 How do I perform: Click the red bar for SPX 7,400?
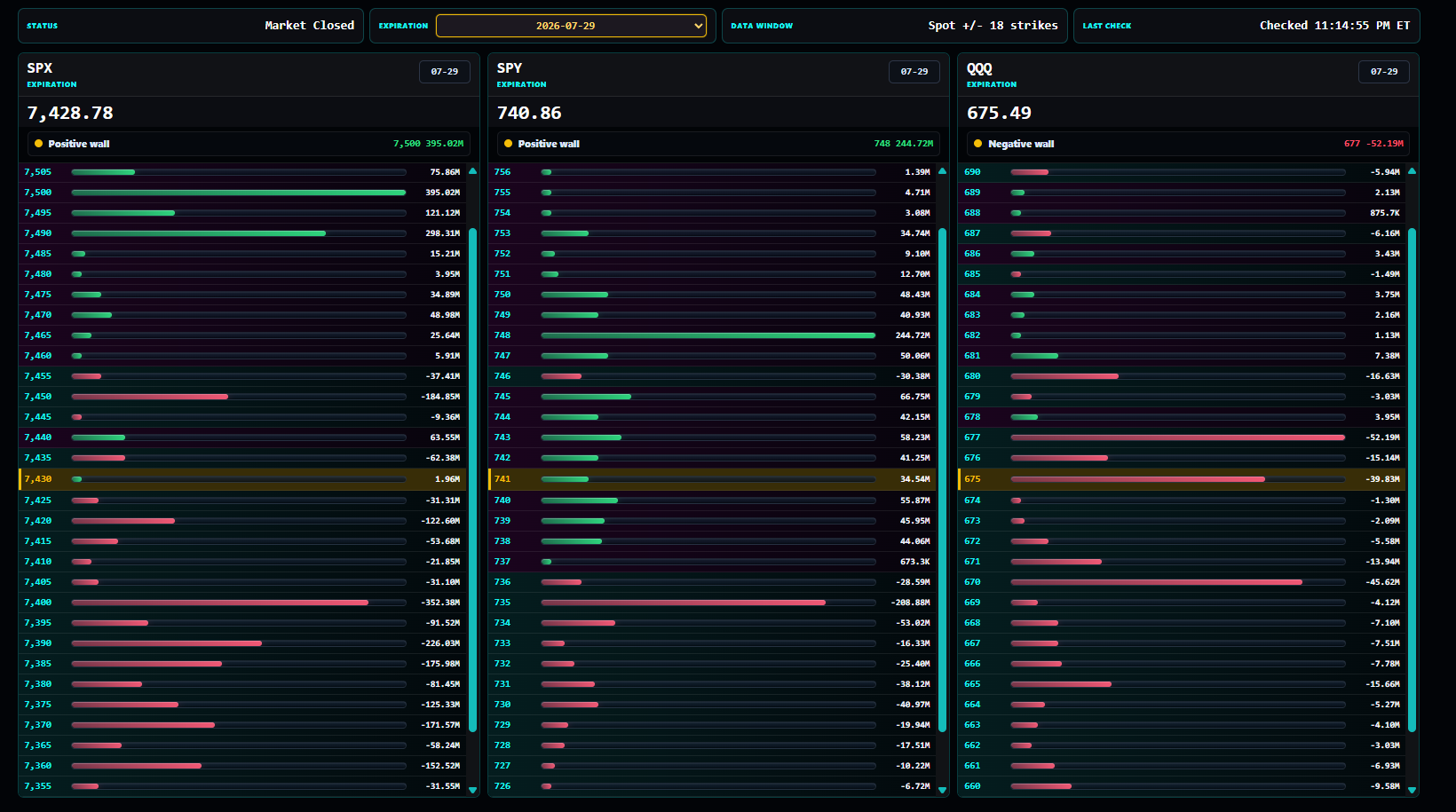[220, 603]
